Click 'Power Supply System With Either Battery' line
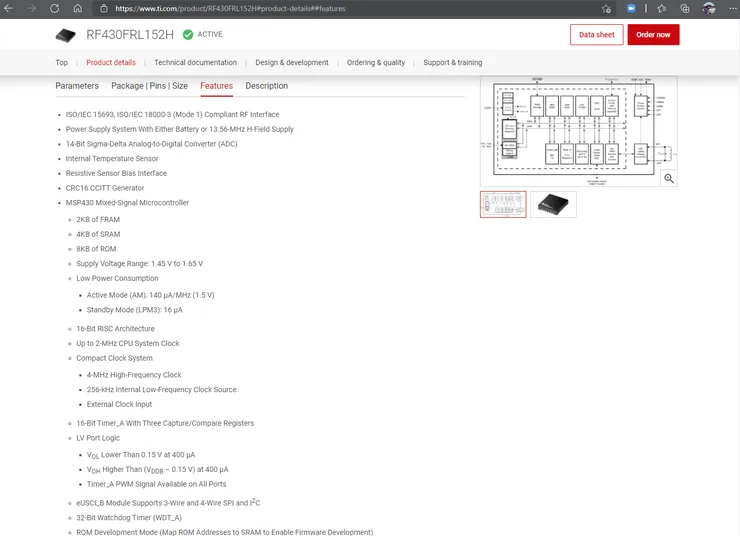The height and width of the screenshot is (536, 740). pyautogui.click(x=179, y=129)
